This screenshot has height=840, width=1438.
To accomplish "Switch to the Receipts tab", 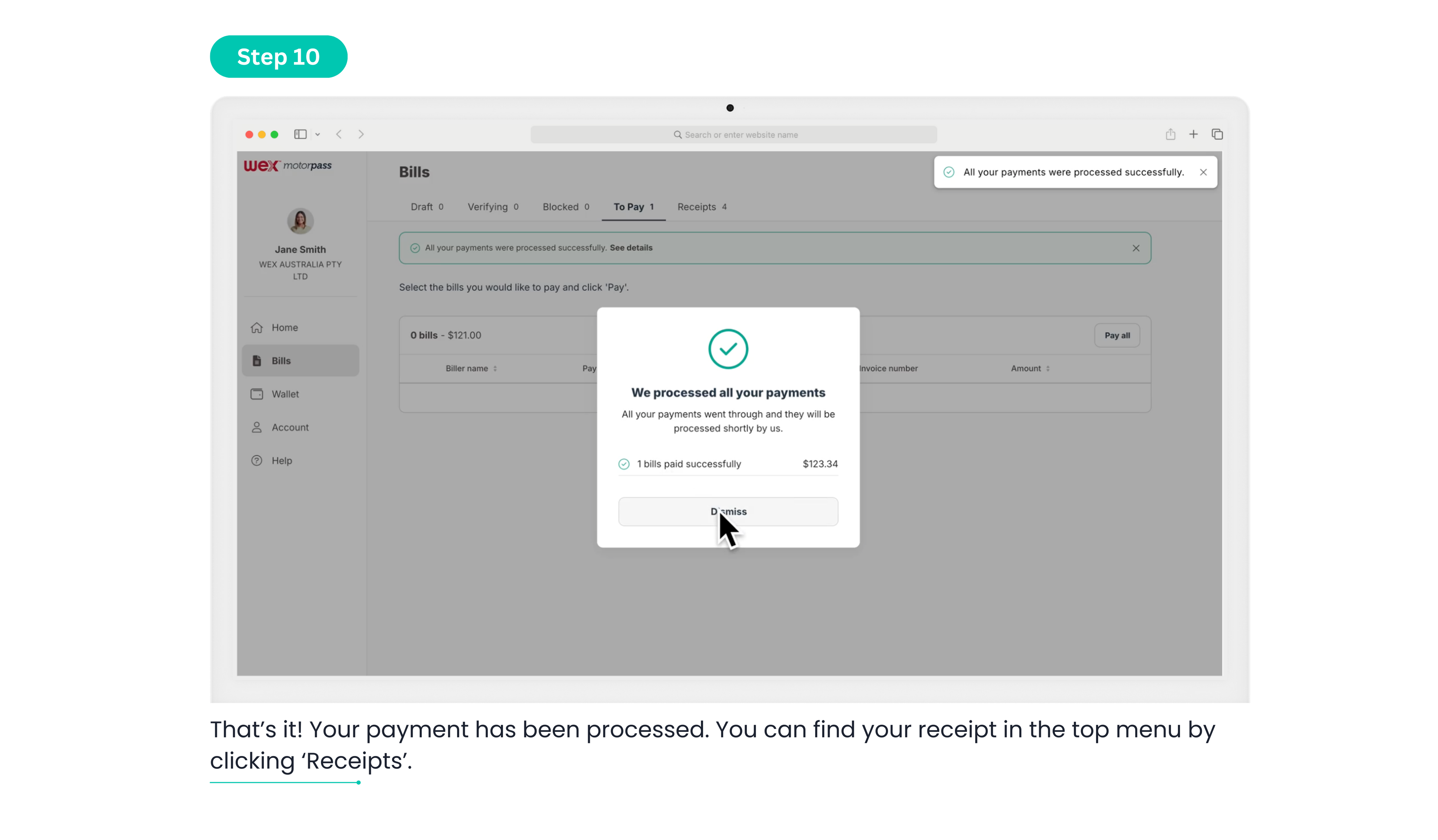I will [701, 207].
